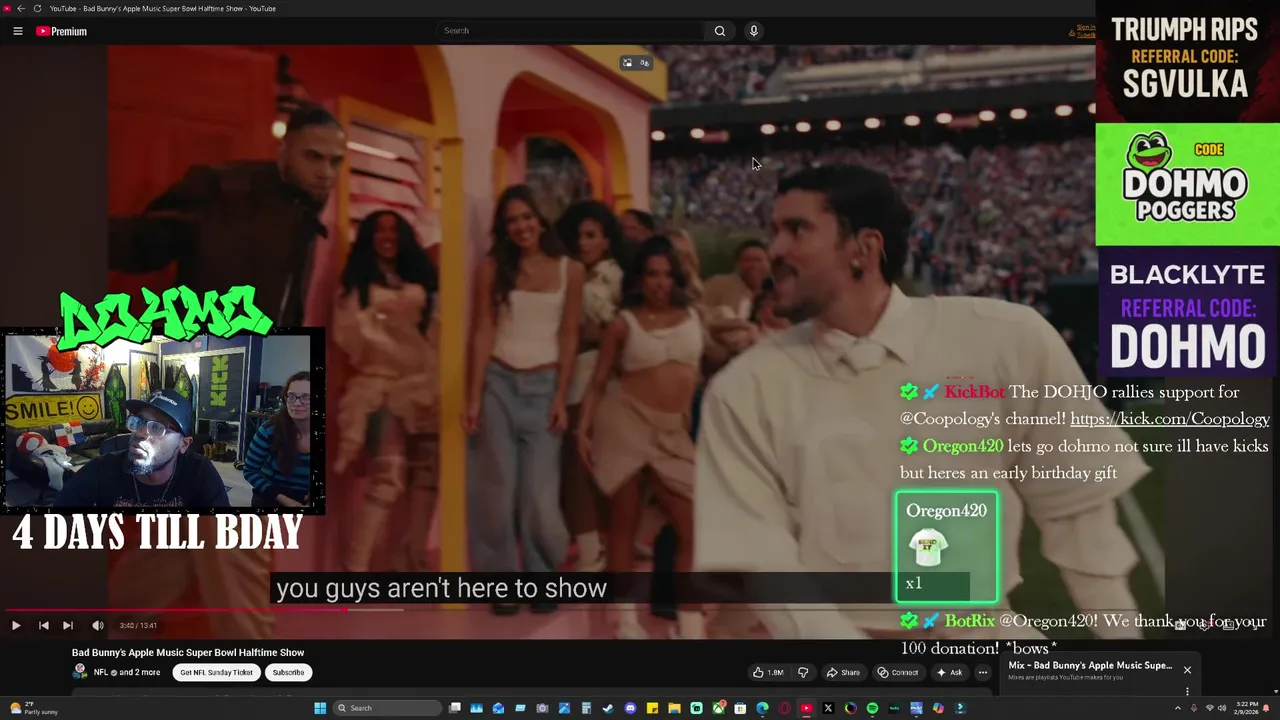
Task: Open the Windows Start menu
Action: [x=320, y=708]
